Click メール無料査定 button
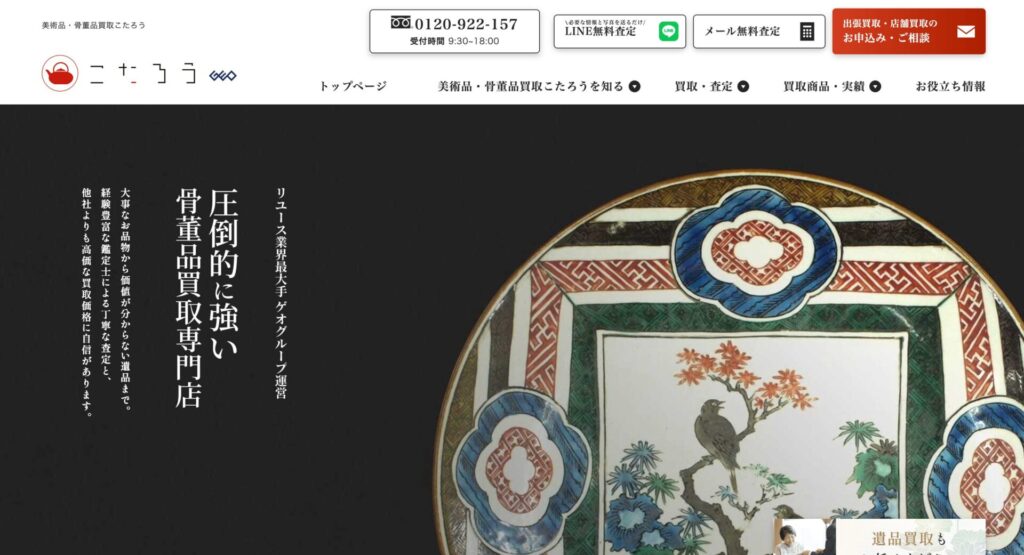Screen dimensions: 1024x555 point(759,31)
